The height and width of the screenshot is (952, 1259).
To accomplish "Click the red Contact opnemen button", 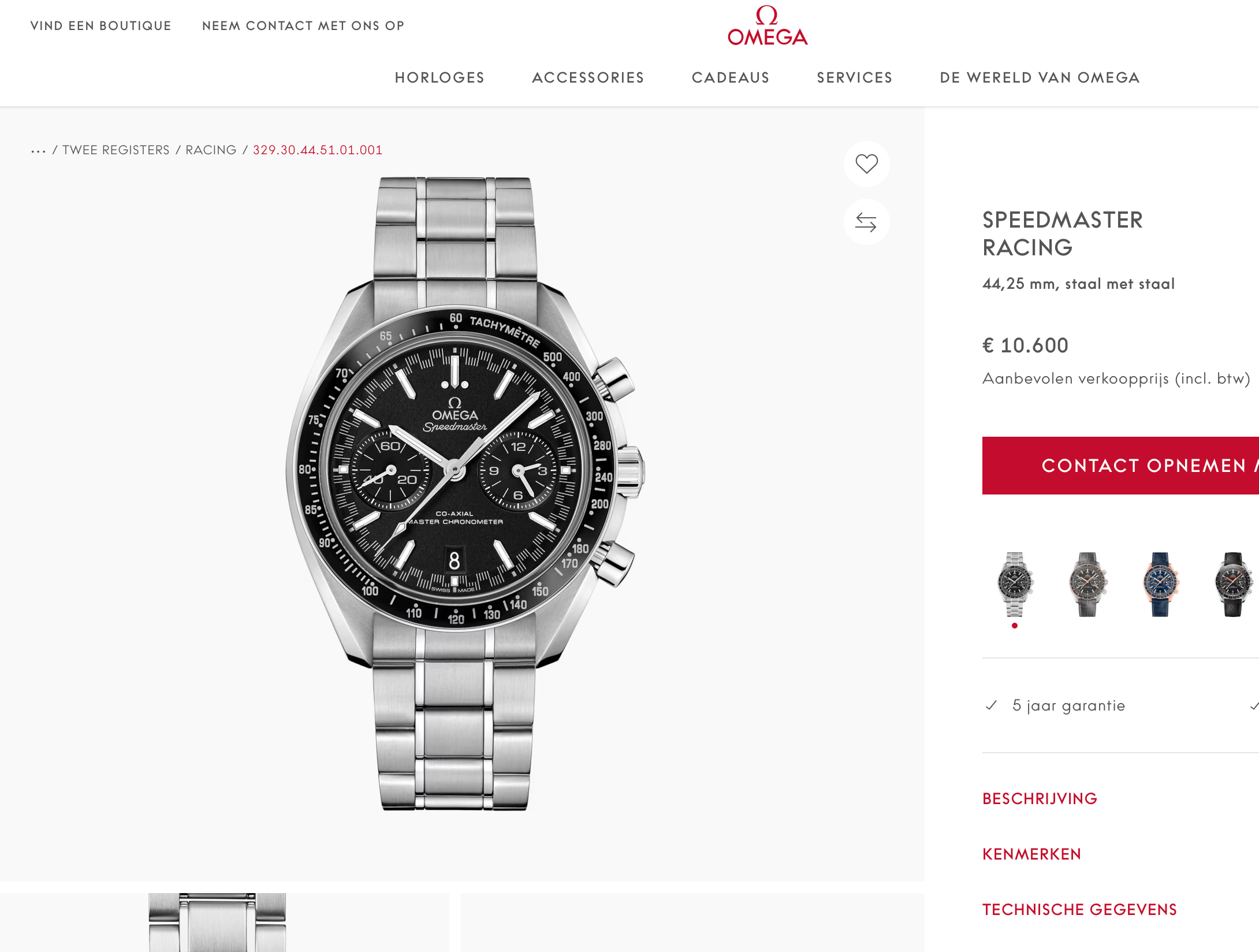I will 1120,466.
